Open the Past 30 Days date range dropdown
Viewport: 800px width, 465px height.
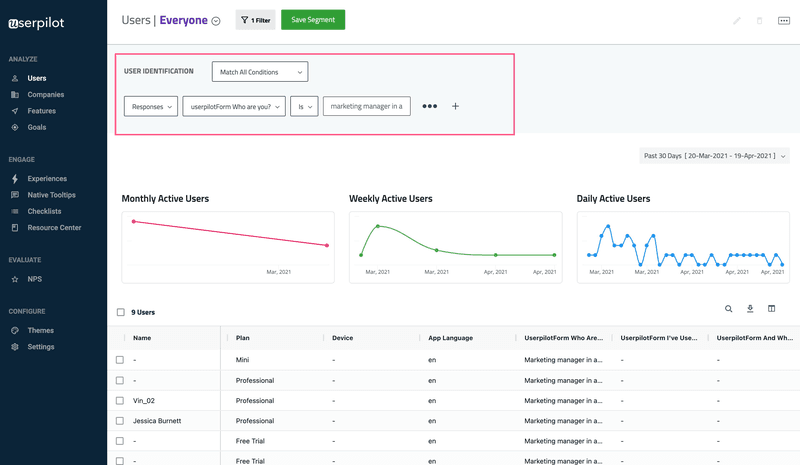[x=714, y=156]
